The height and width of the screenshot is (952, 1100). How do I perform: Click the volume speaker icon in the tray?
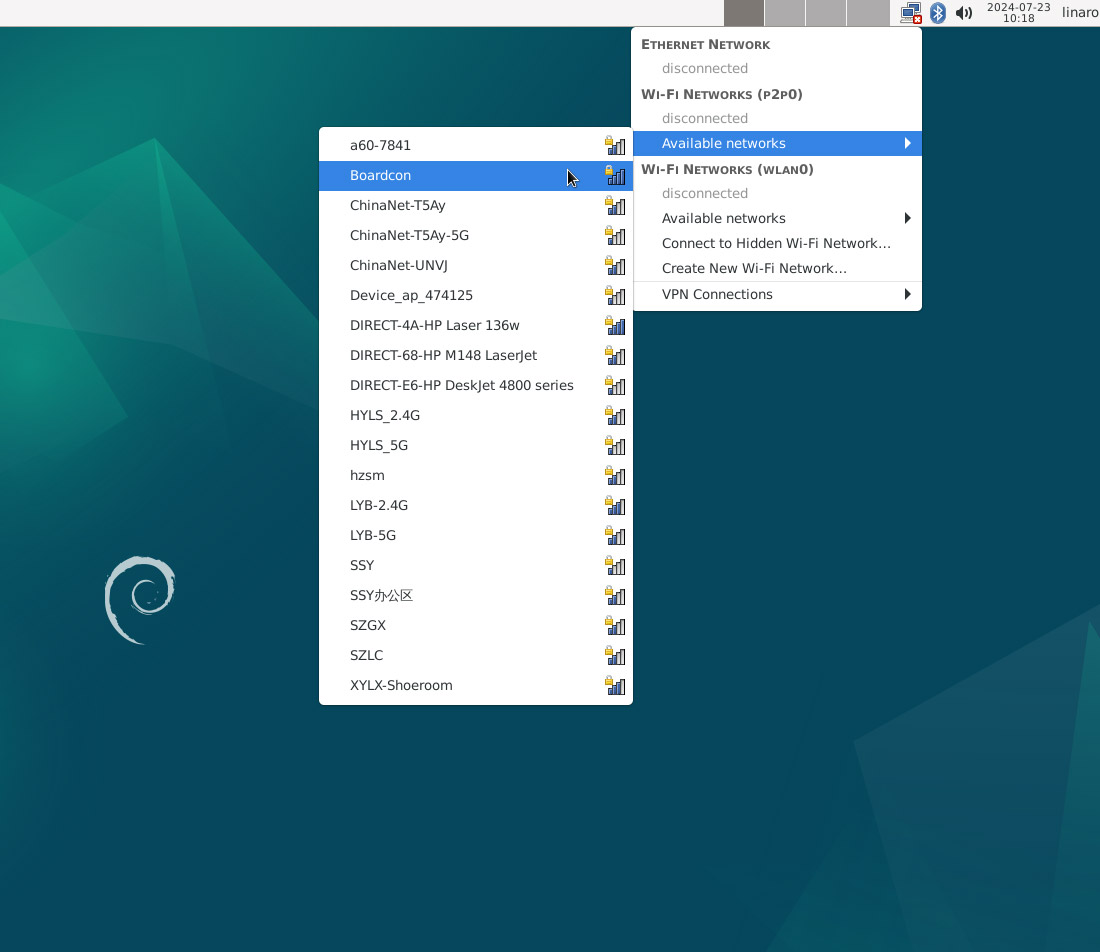pos(963,13)
